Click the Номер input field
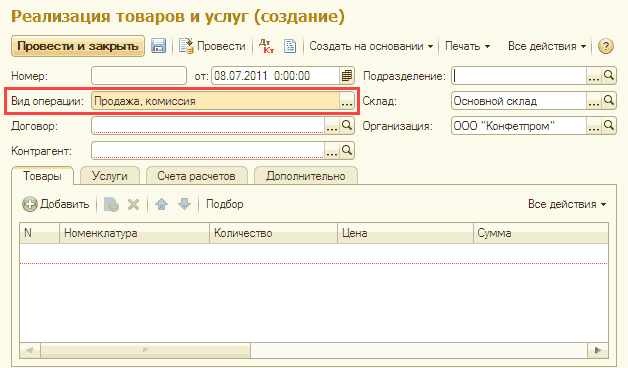This screenshot has height=368, width=628. click(139, 76)
